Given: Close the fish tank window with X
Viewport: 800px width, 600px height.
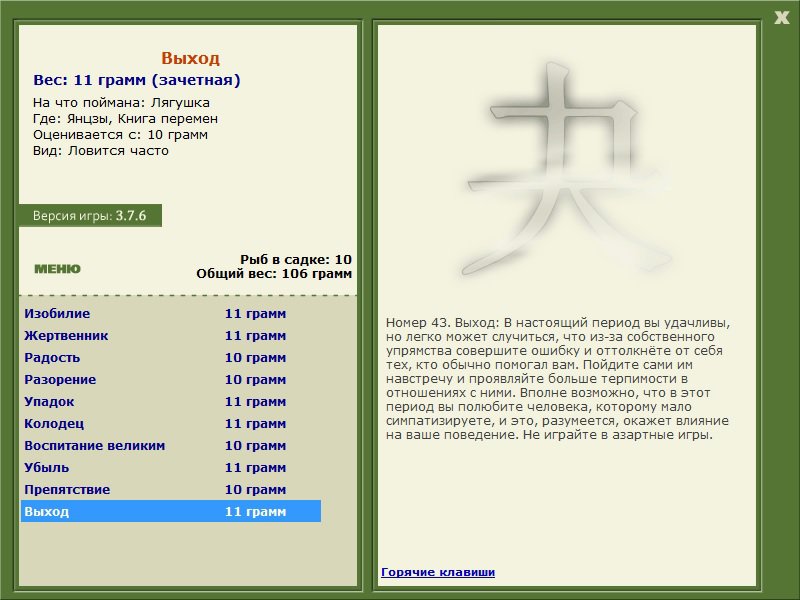Looking at the screenshot, I should (782, 18).
